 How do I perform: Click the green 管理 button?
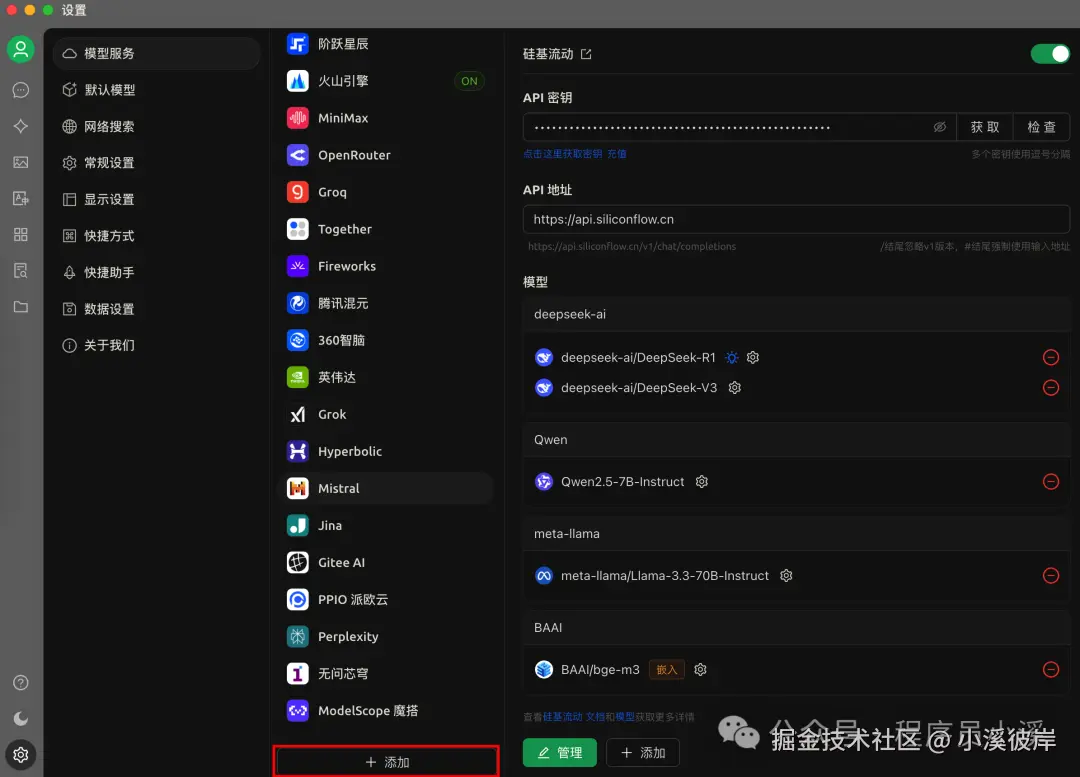pyautogui.click(x=559, y=752)
